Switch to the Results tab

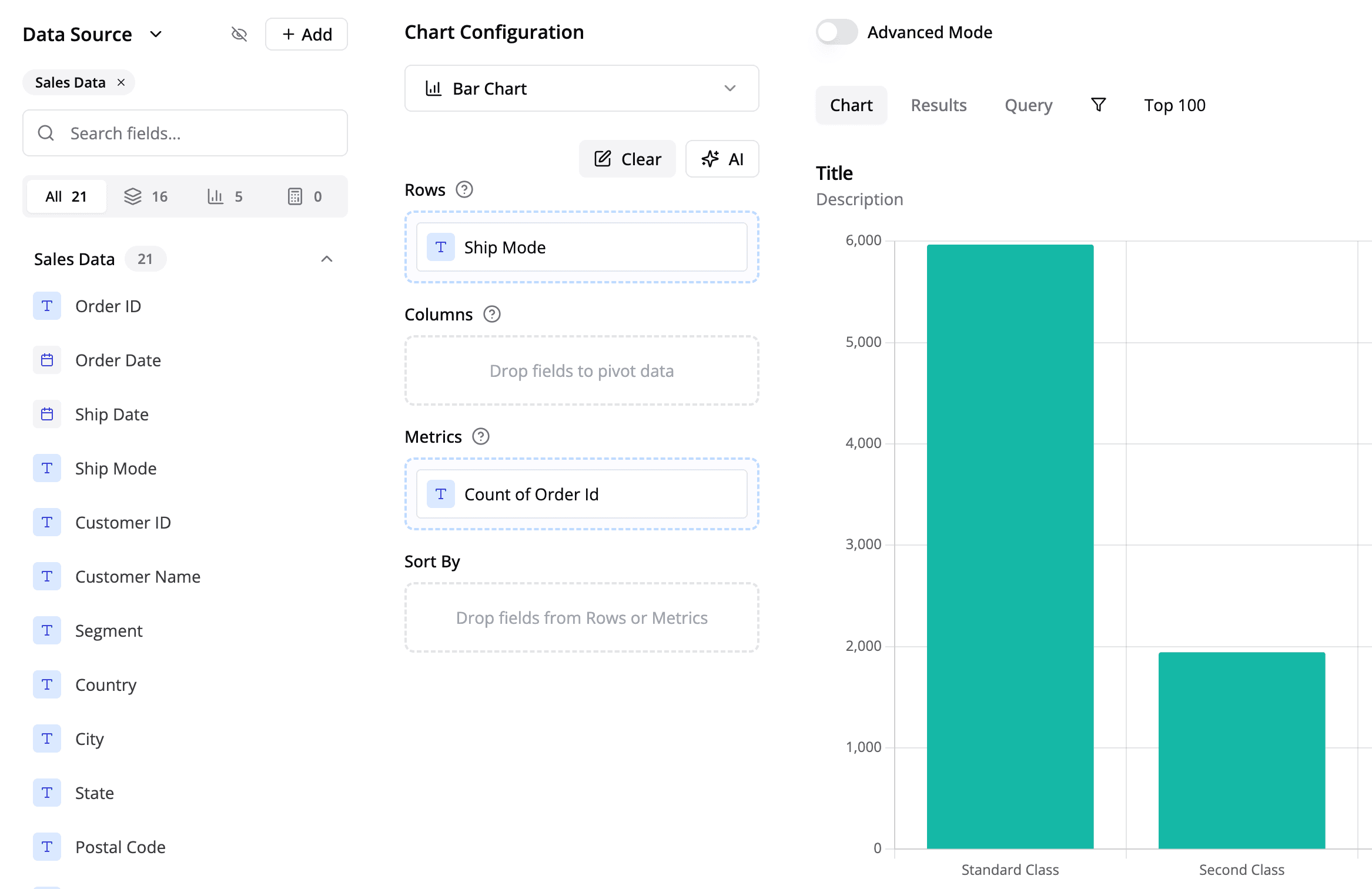[938, 105]
